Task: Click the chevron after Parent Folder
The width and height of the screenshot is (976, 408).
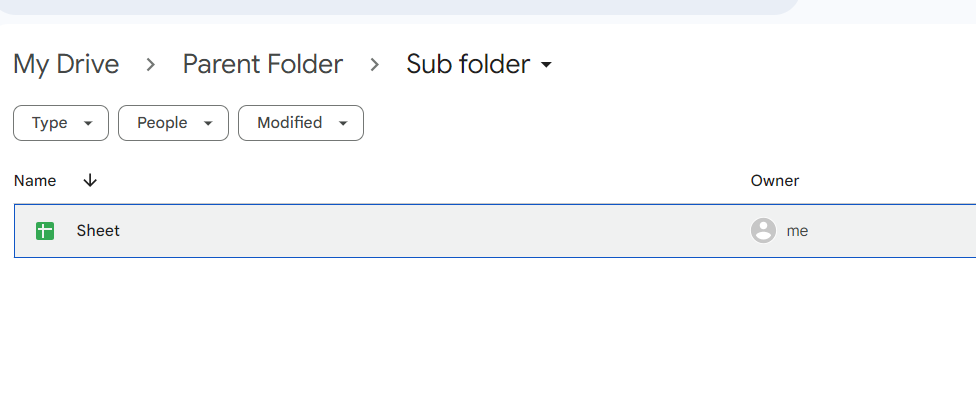Action: [374, 64]
